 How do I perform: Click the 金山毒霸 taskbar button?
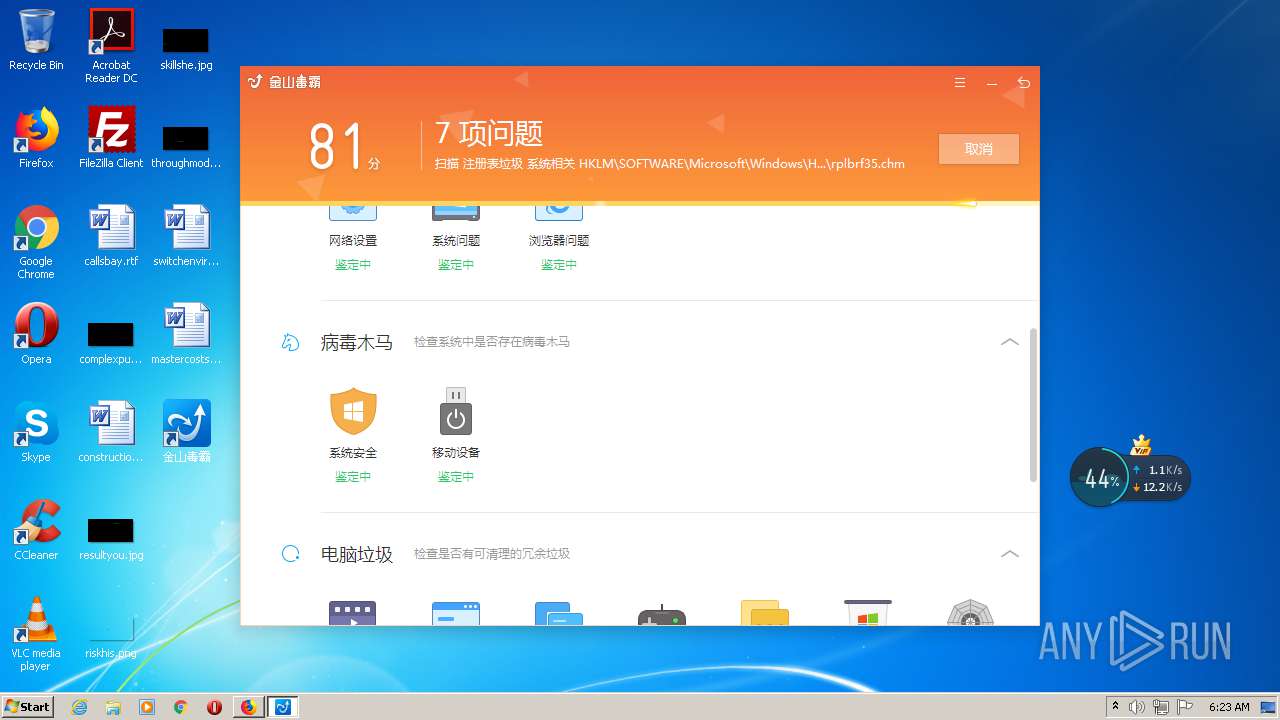click(283, 707)
